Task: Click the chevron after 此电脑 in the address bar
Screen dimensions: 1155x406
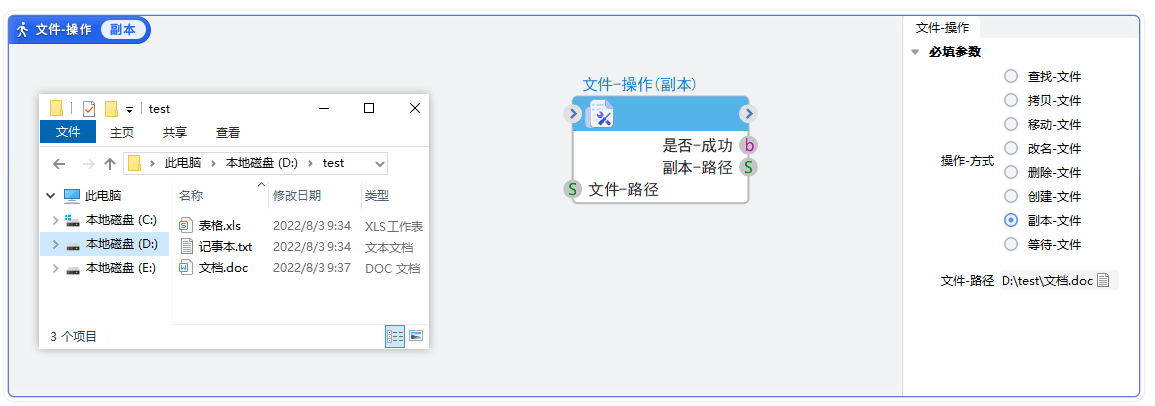Action: point(214,164)
